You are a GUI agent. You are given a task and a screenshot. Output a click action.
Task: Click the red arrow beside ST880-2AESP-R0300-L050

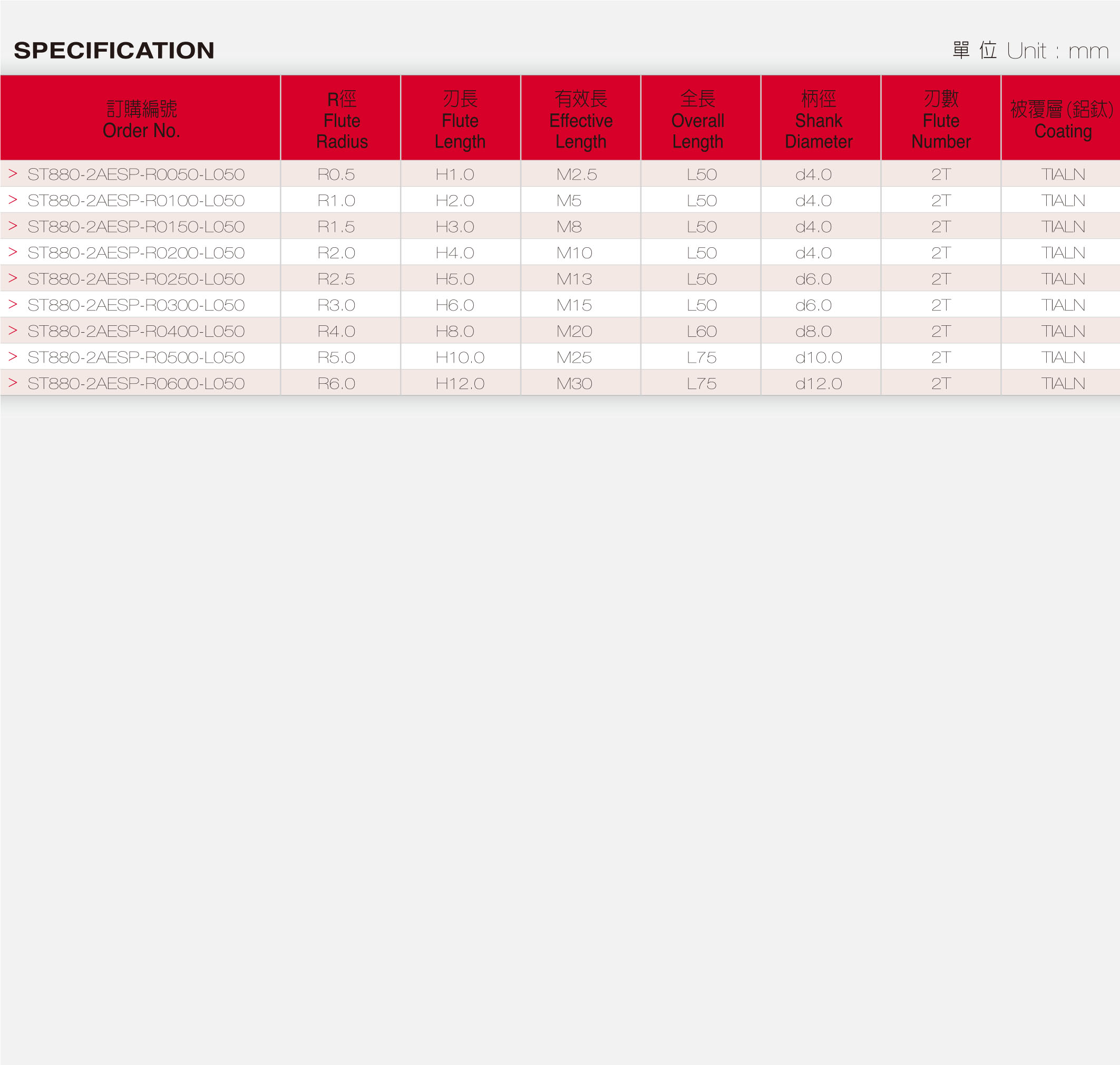[13, 304]
